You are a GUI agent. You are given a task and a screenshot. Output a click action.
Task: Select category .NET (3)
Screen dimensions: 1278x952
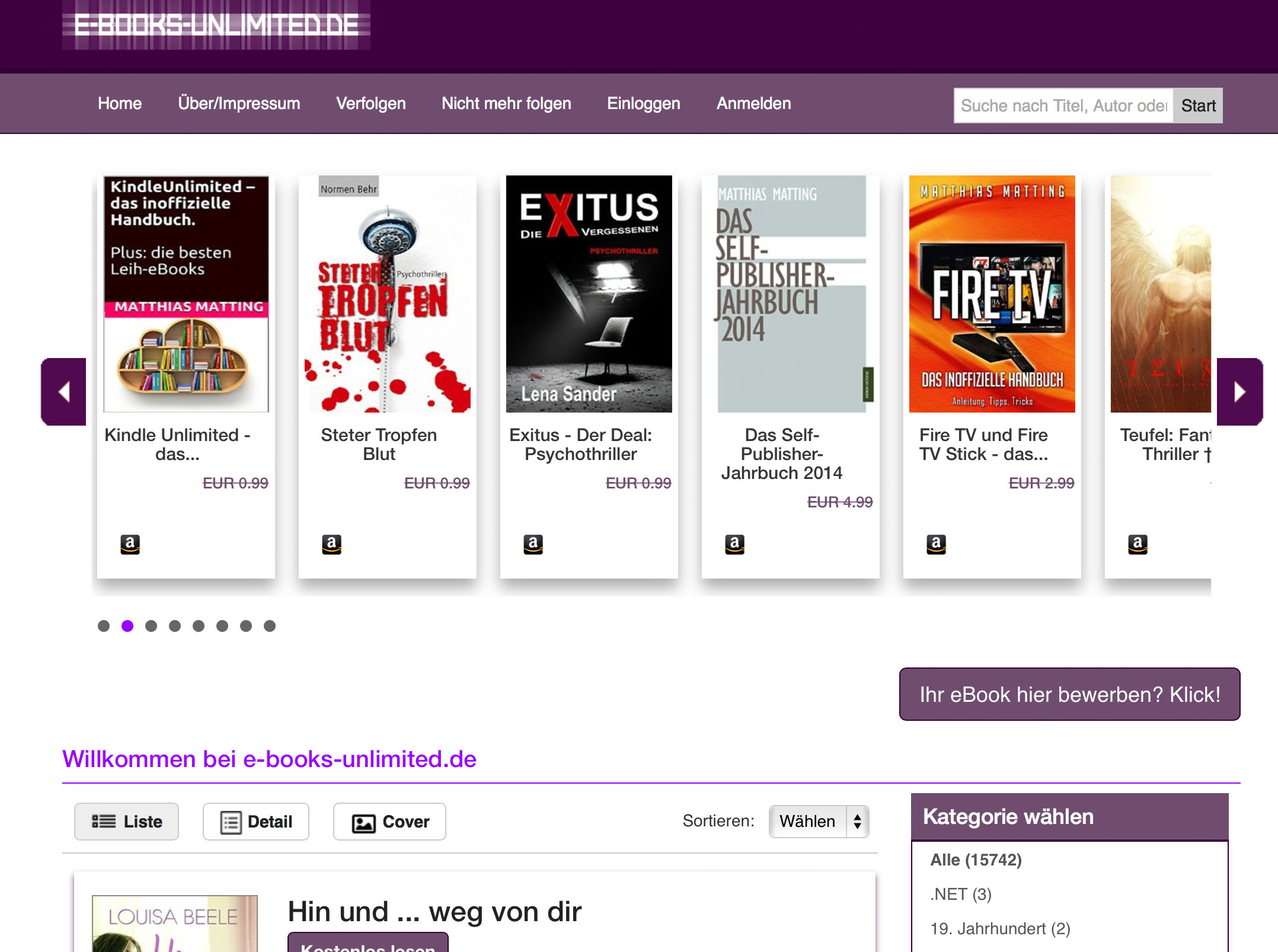(x=961, y=894)
